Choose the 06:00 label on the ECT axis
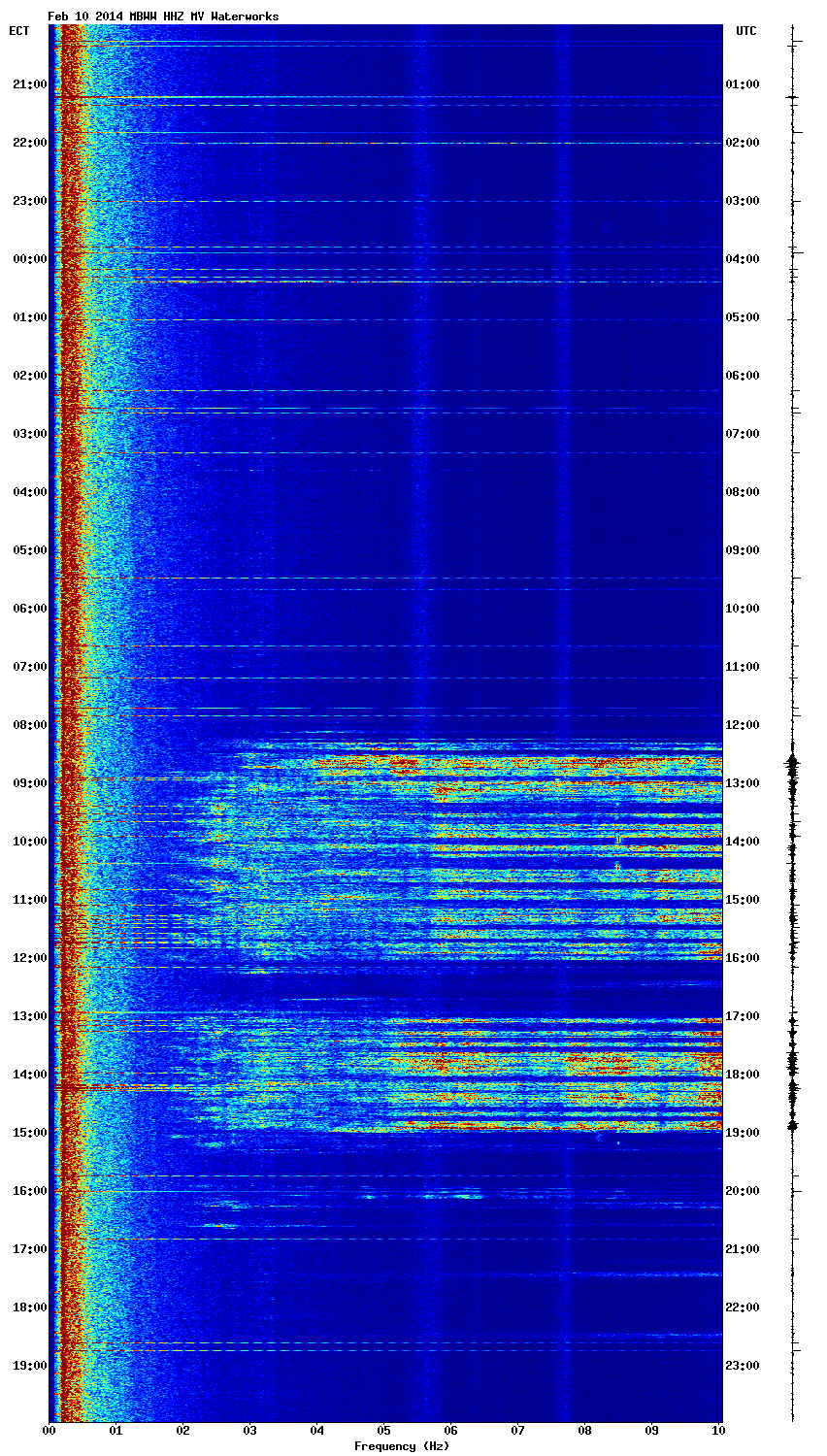Viewport: 827px width, 1456px height. [29, 609]
